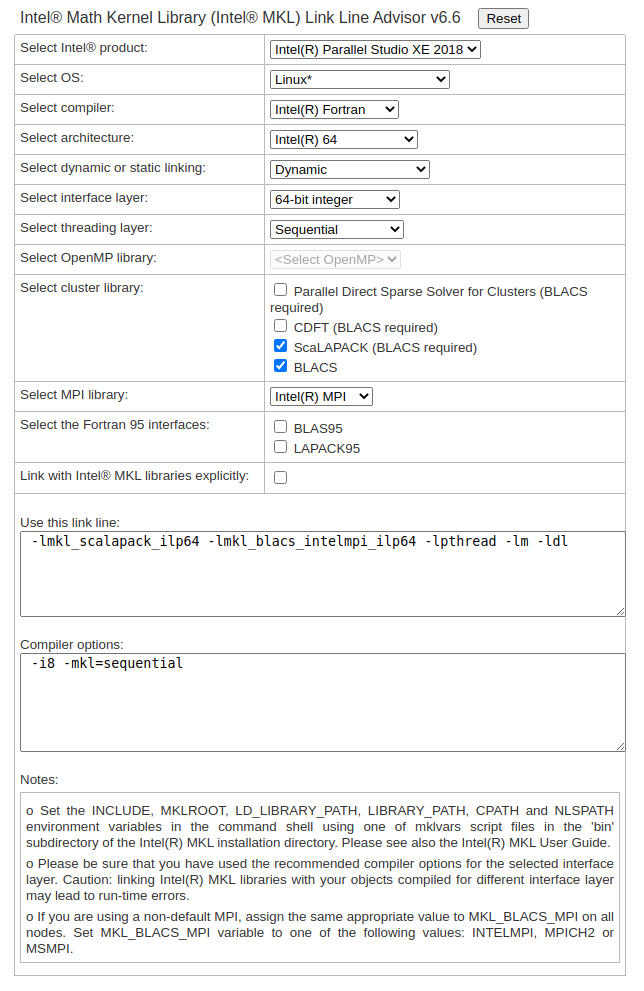The height and width of the screenshot is (991, 644).
Task: Click the "Select interface layer:" label
Action: coord(84,198)
